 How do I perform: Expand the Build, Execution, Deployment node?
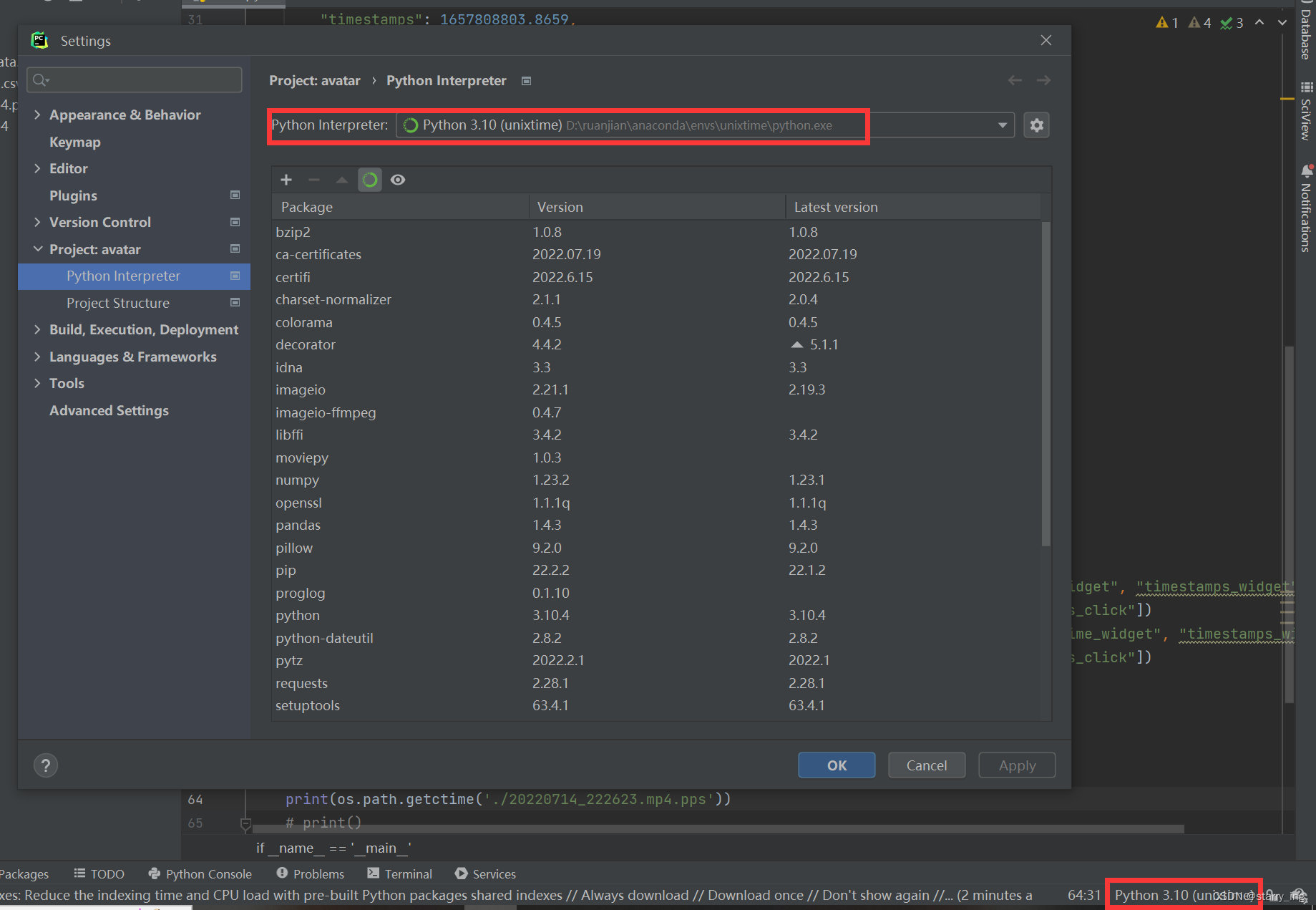click(38, 329)
